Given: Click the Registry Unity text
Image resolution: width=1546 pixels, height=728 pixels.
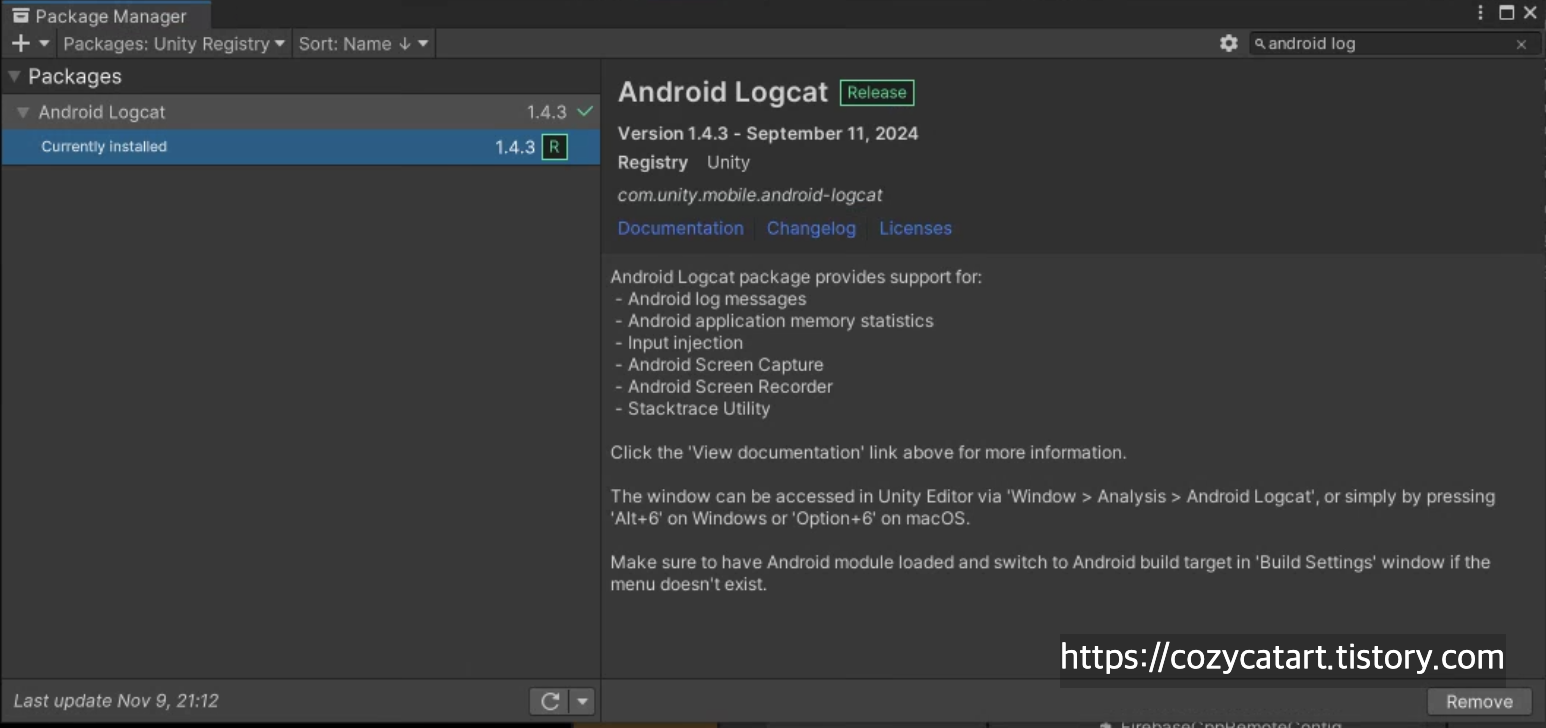Looking at the screenshot, I should [x=683, y=162].
